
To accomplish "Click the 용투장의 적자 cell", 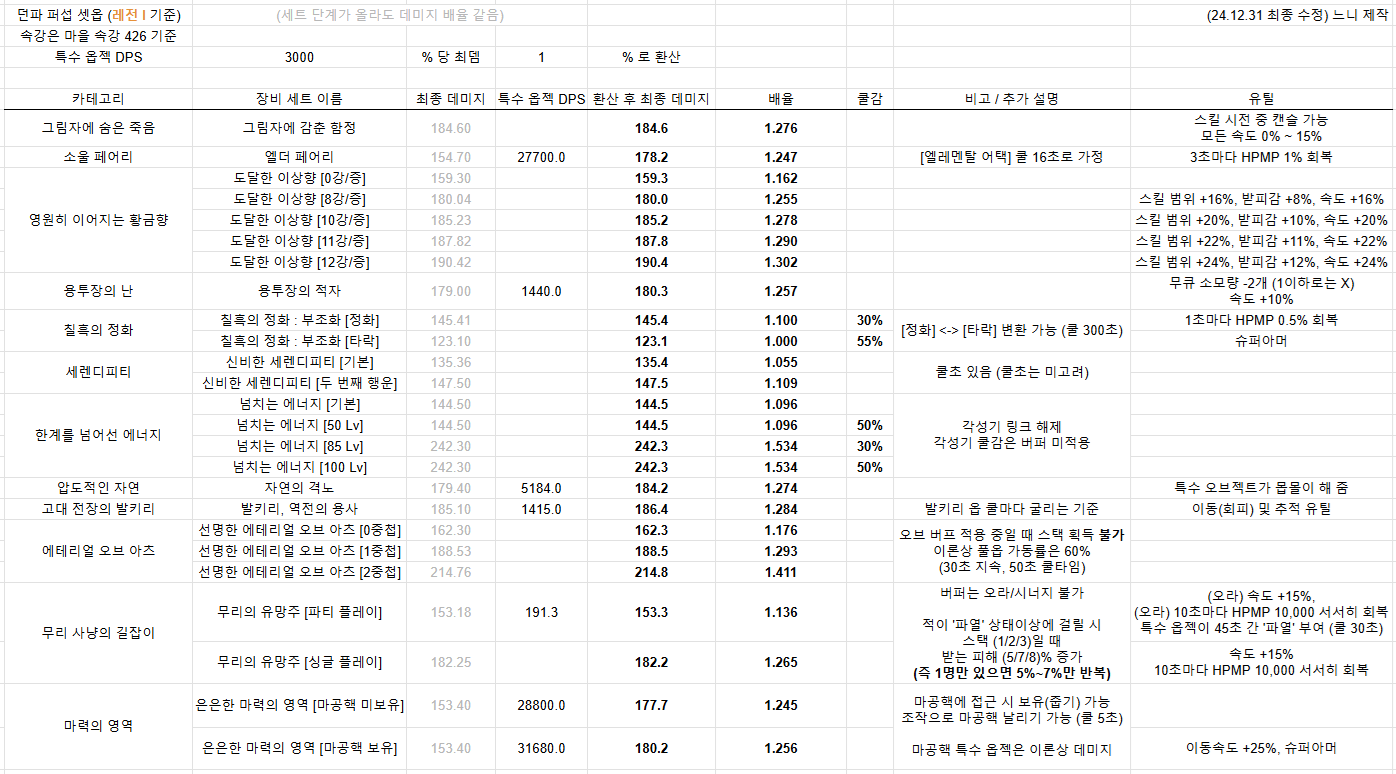I will [299, 291].
